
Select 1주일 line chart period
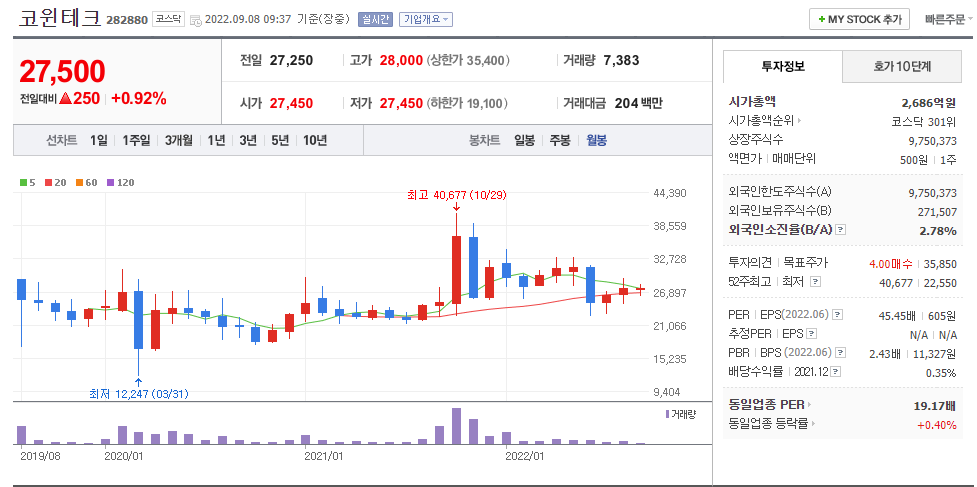[x=136, y=141]
